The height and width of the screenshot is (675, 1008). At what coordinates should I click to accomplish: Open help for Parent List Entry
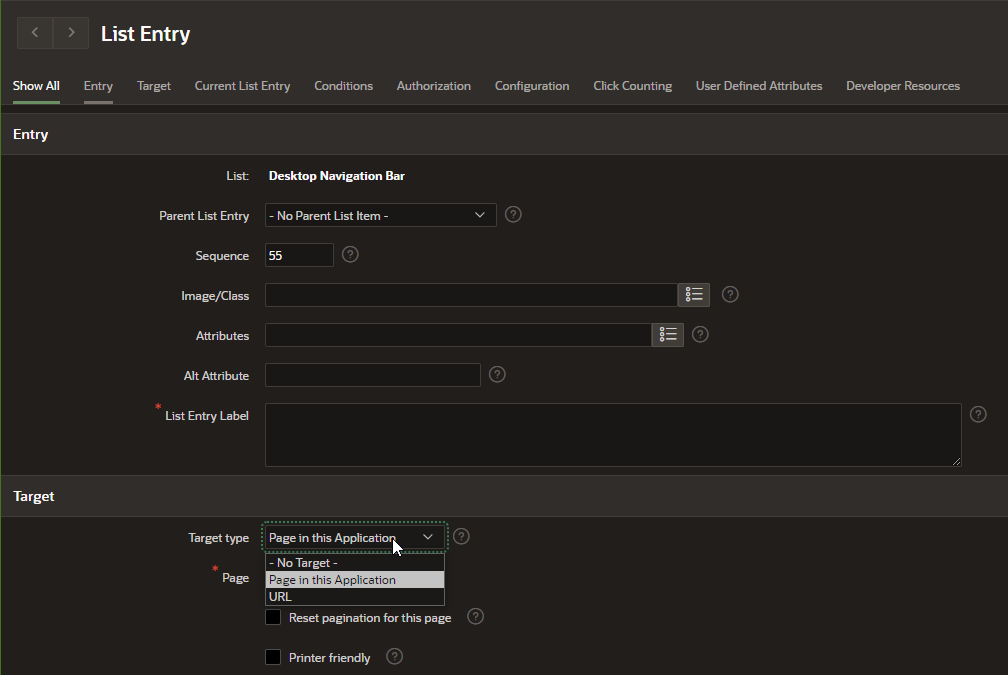click(513, 215)
